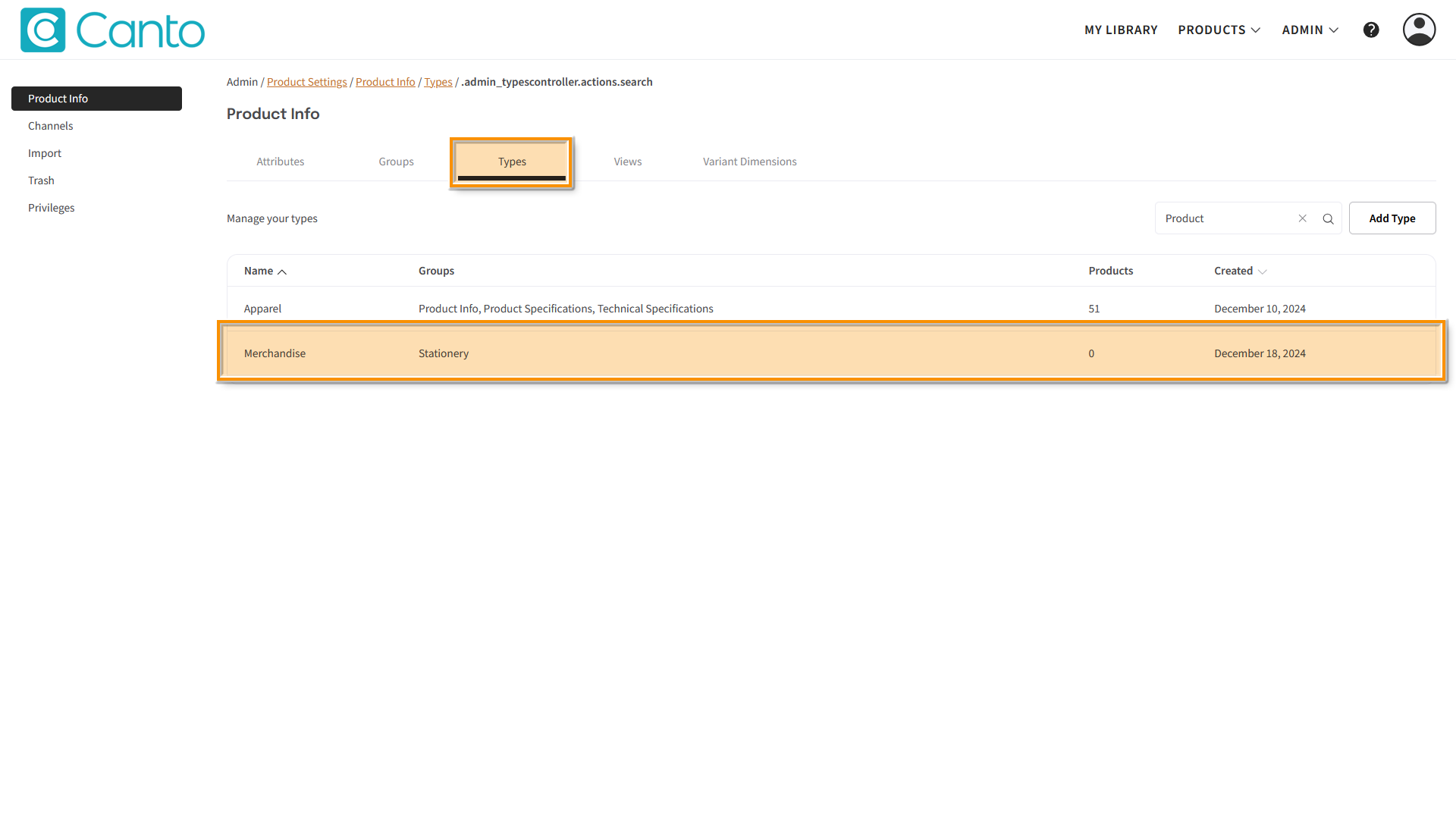The height and width of the screenshot is (819, 1456).
Task: Open Privileges in the sidebar
Action: point(52,208)
